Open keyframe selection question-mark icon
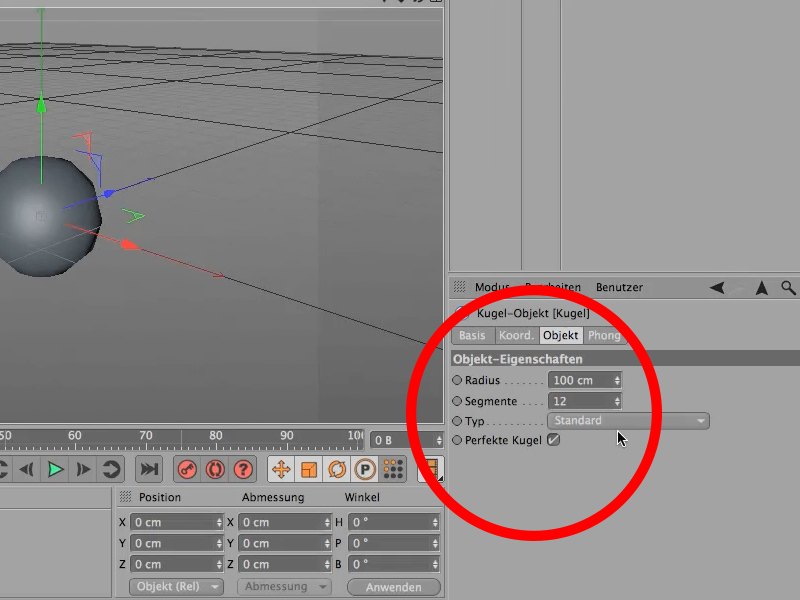Screen dimensions: 800x600 [243, 469]
